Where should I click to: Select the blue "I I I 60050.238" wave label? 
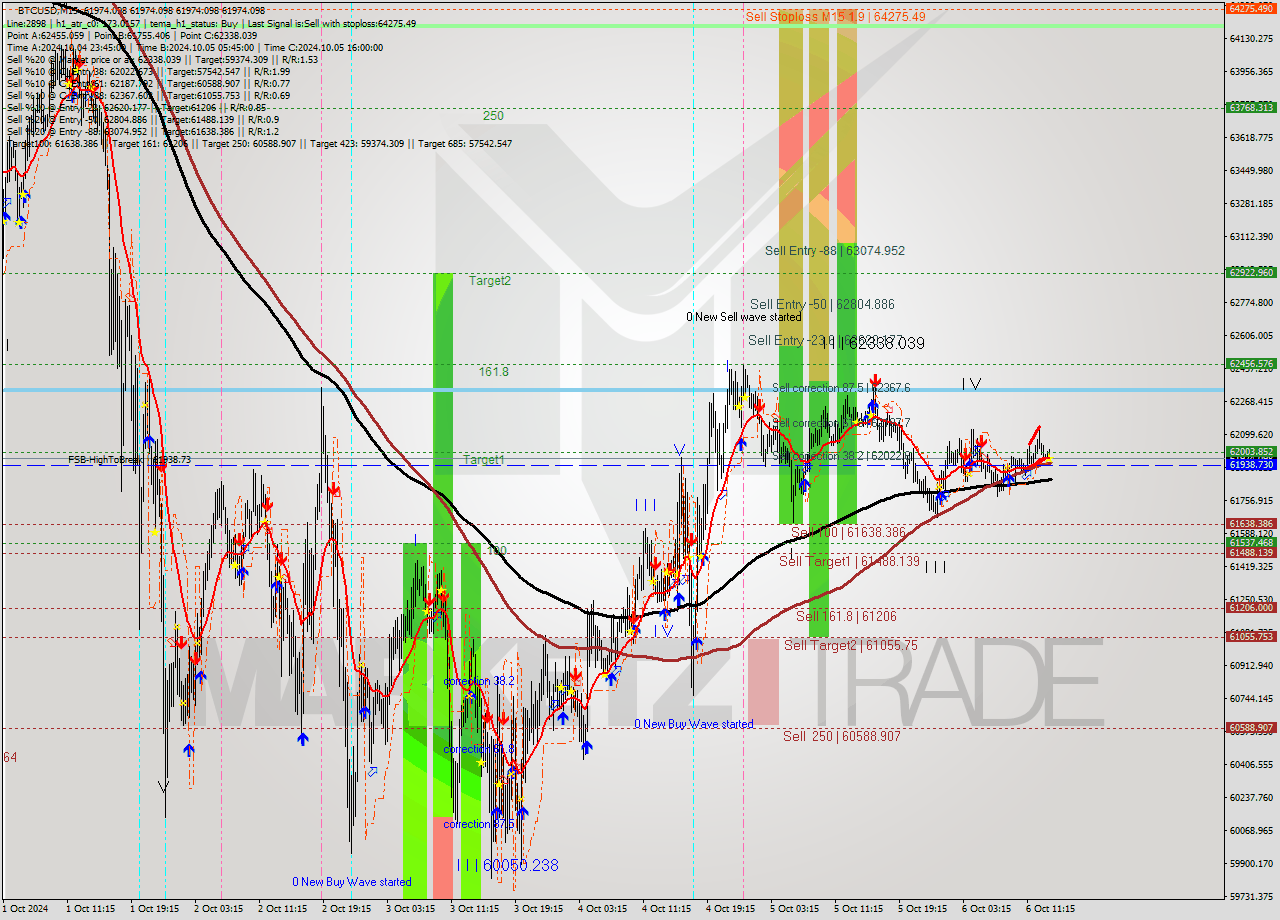pos(507,866)
